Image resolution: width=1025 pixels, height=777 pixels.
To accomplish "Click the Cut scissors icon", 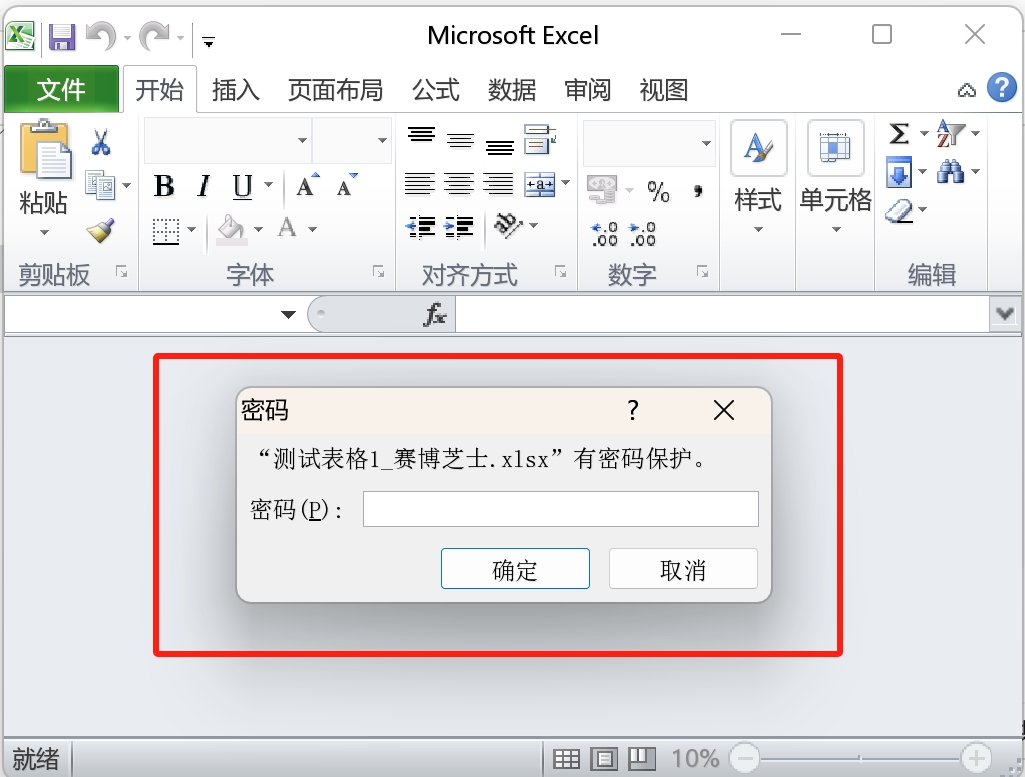I will 100,142.
